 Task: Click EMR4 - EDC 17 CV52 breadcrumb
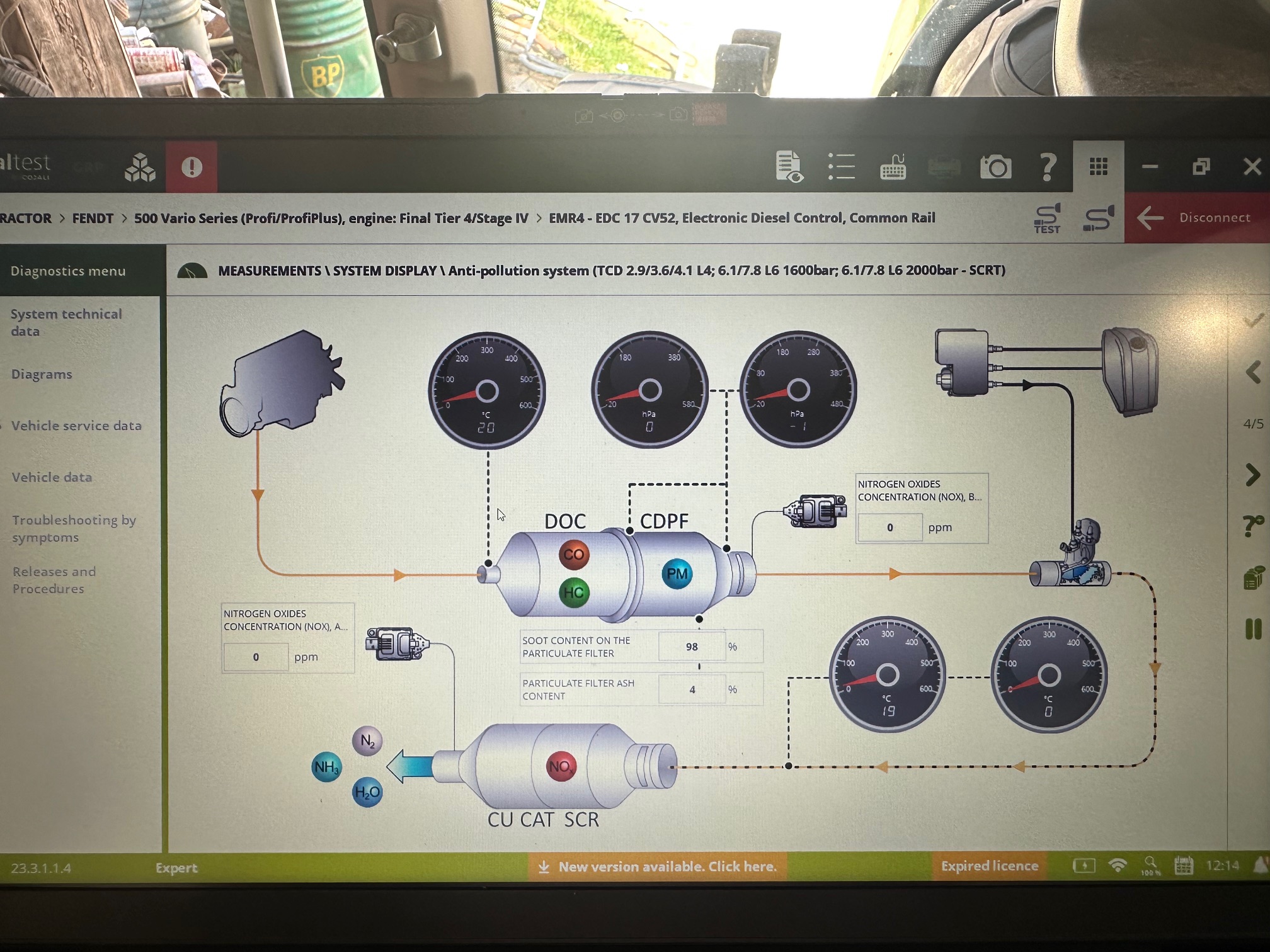coord(741,218)
